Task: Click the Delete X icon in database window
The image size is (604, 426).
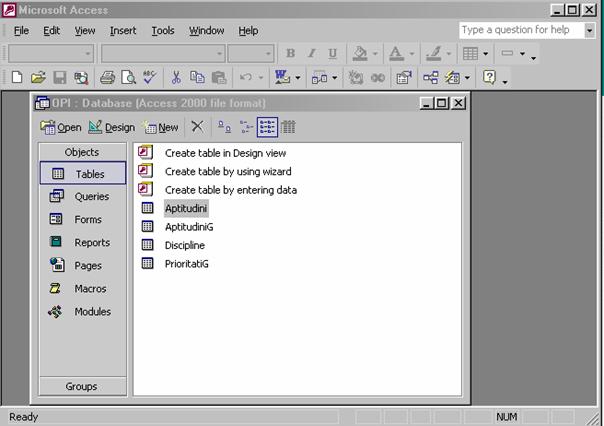Action: 197,127
